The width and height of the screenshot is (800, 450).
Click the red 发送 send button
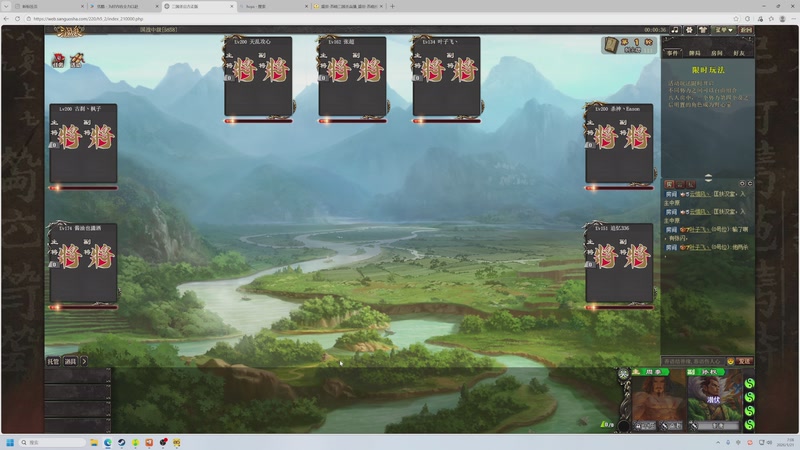click(x=744, y=361)
